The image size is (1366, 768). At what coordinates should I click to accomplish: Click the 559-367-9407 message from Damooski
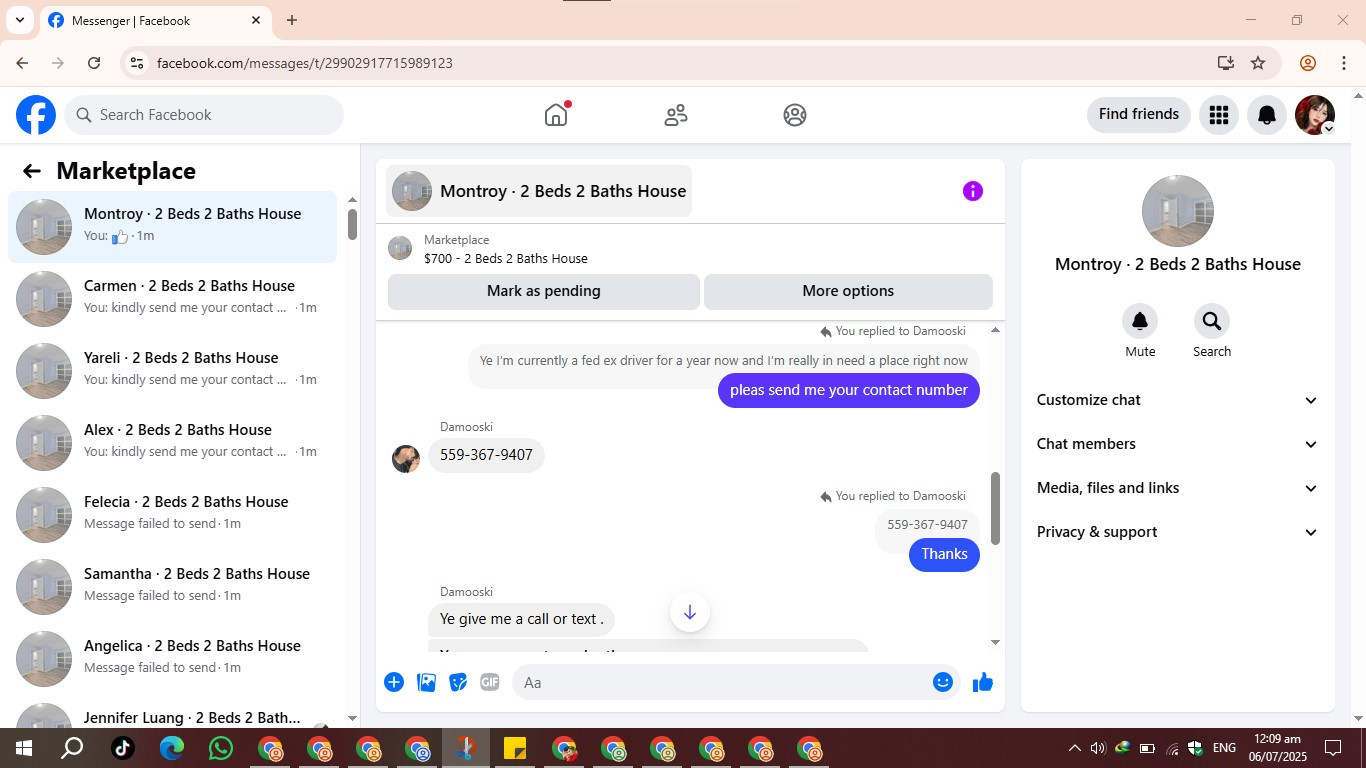[487, 455]
